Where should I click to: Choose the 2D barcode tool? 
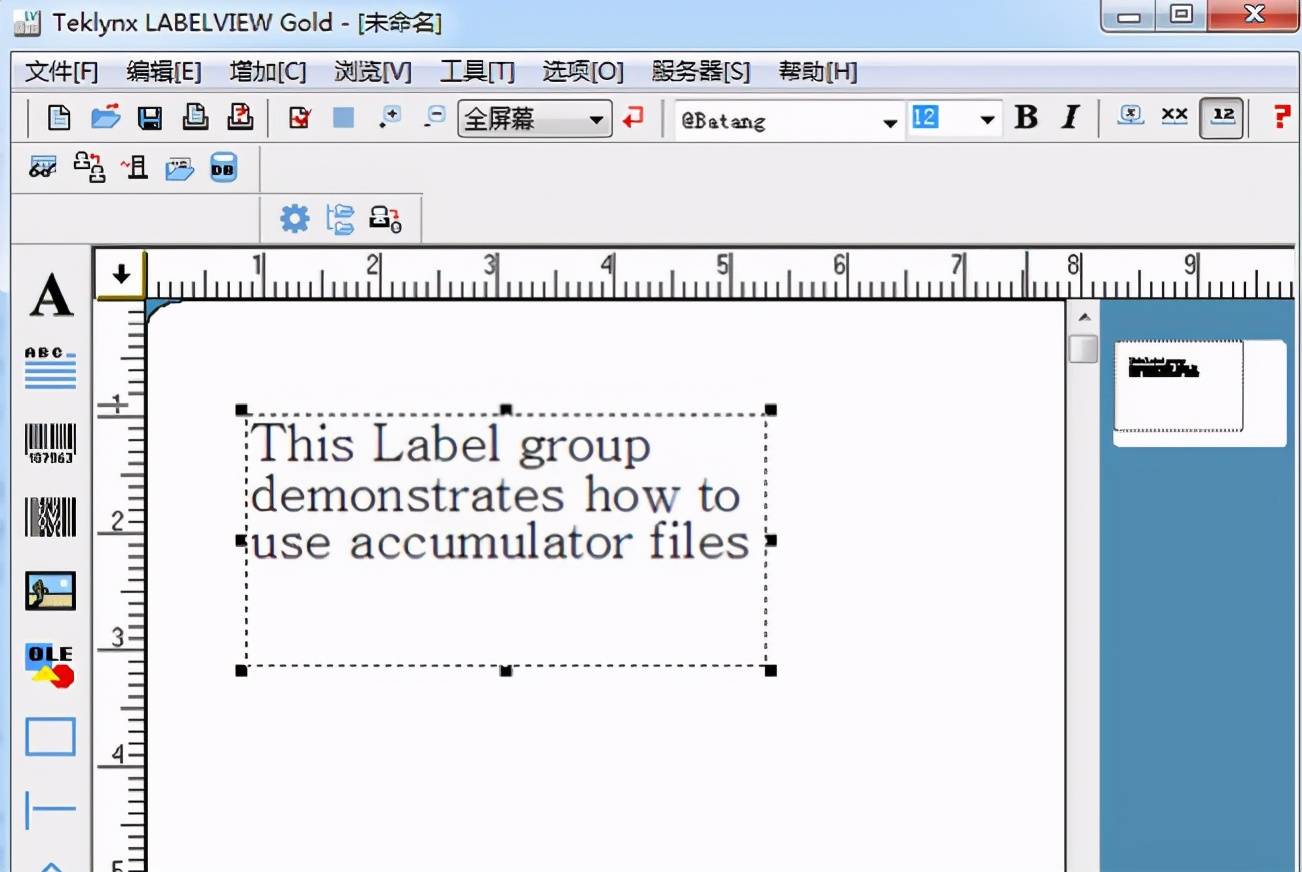click(x=50, y=517)
